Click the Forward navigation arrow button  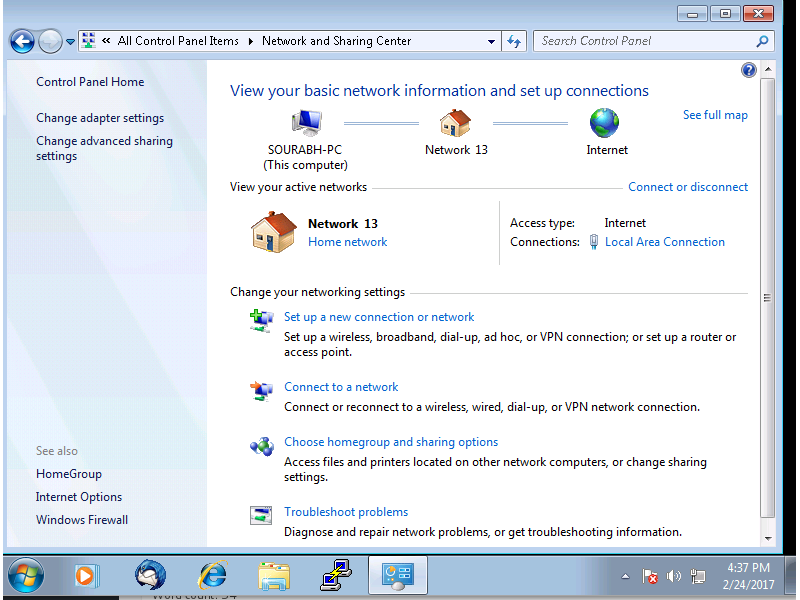pos(50,41)
